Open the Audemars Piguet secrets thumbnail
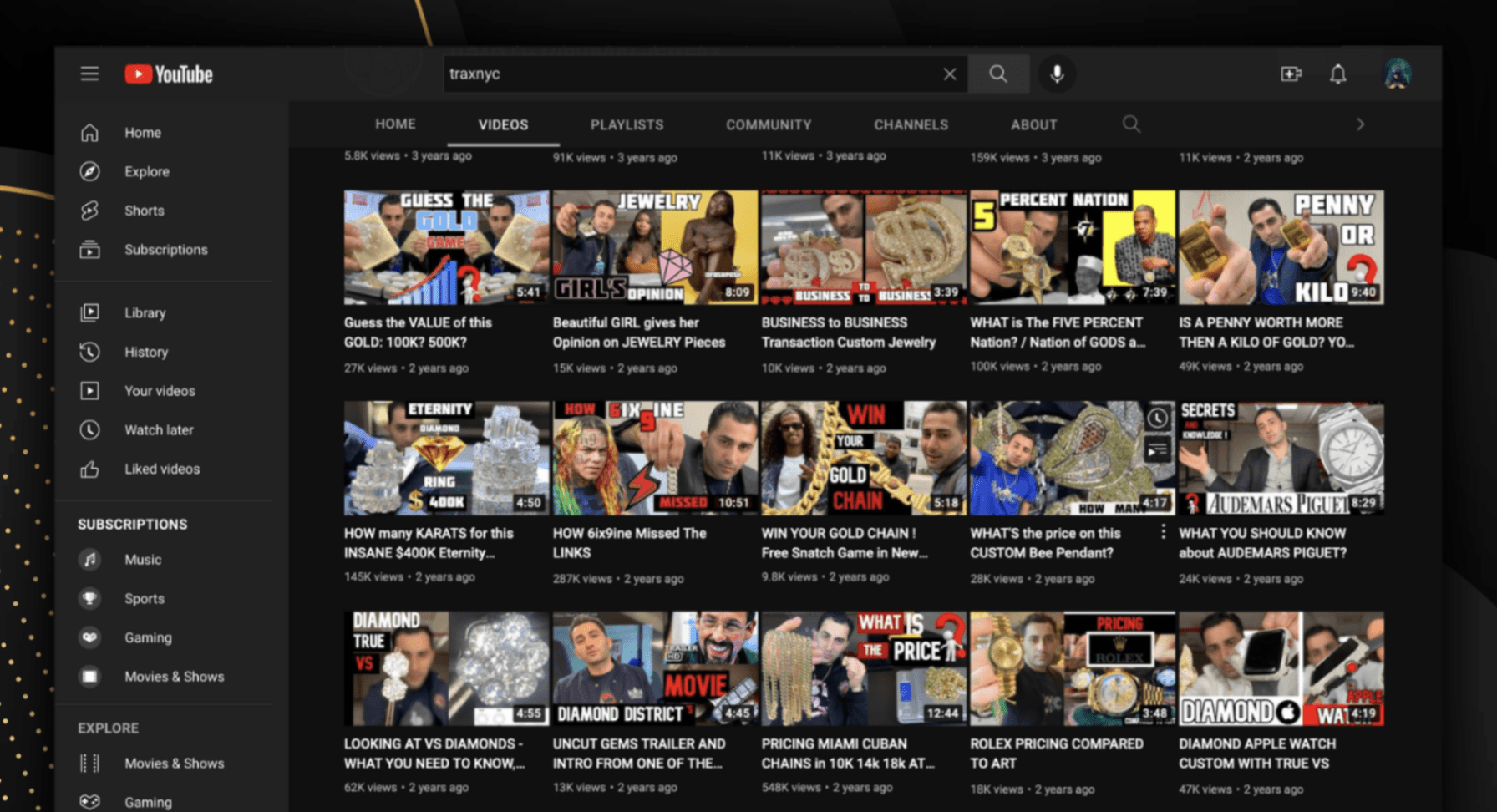The image size is (1497, 812). tap(1281, 458)
